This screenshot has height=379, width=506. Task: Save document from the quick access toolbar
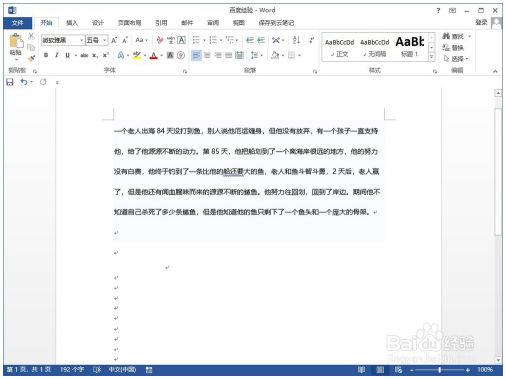[x=10, y=82]
